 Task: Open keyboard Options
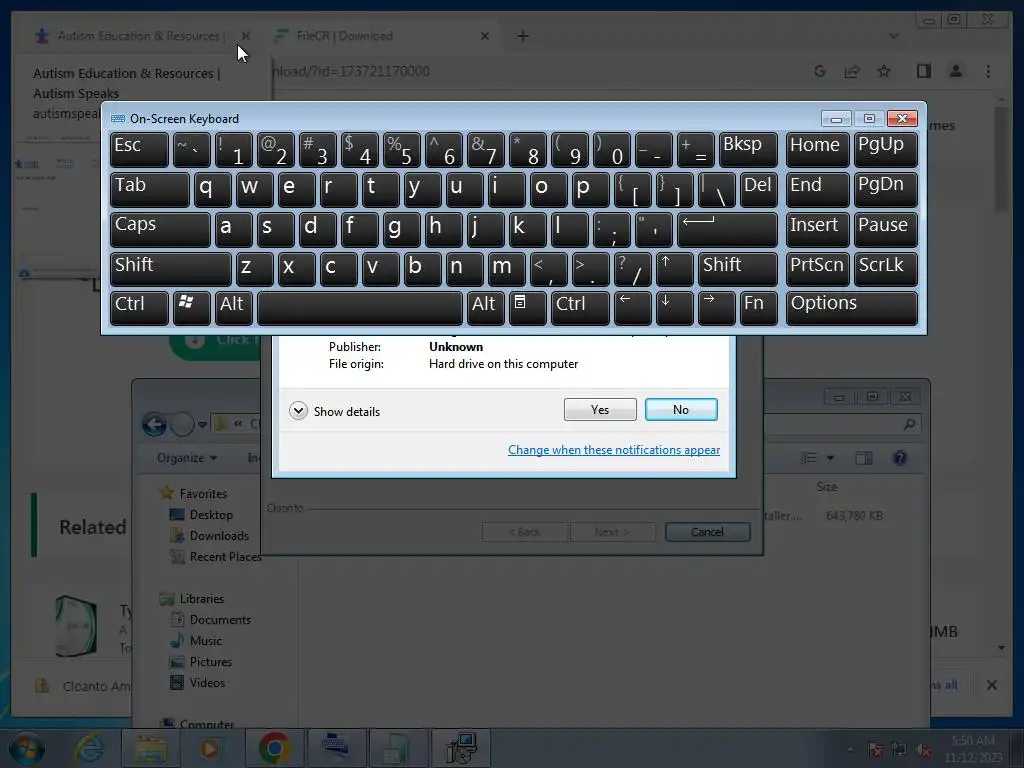click(852, 308)
